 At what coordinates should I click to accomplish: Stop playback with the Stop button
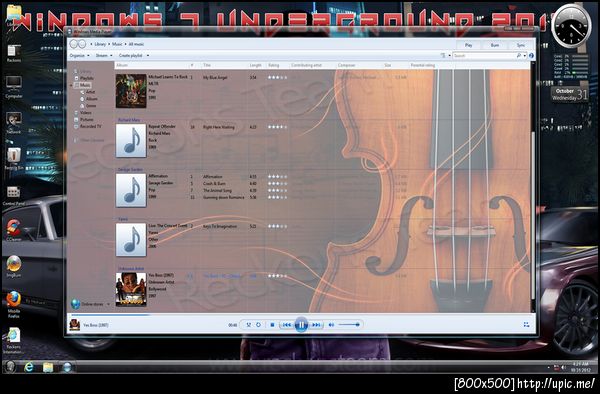point(272,325)
